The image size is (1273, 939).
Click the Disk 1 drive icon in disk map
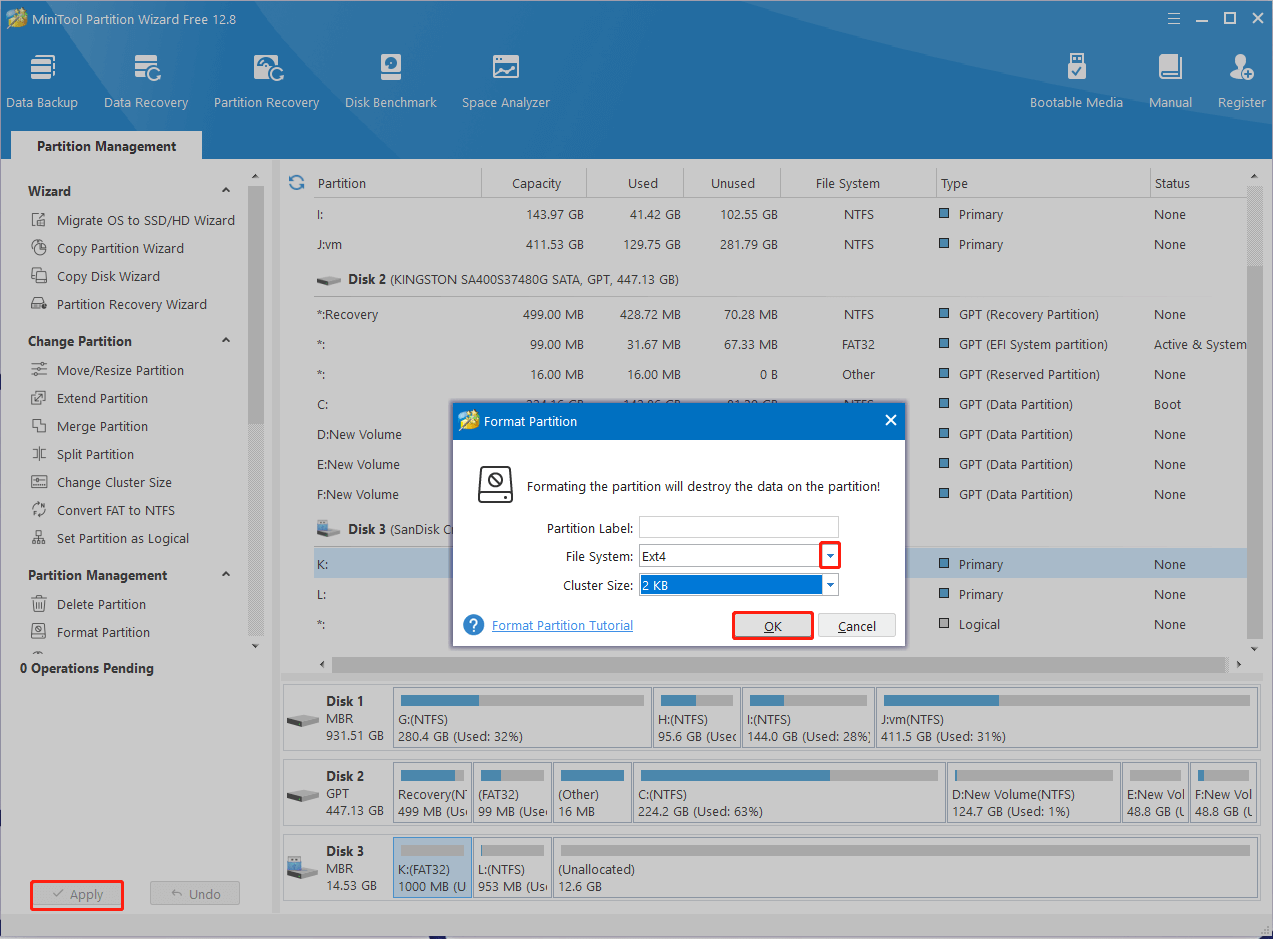pos(303,720)
